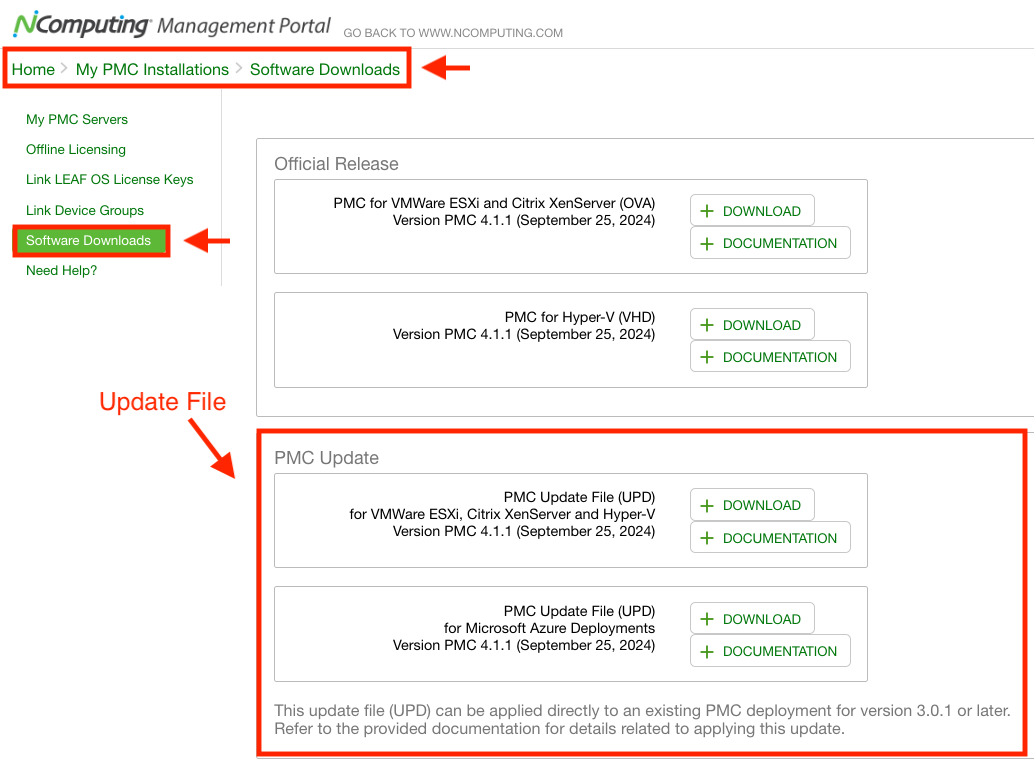Download UPD for Microsoft Azure Deployments
Image resolution: width=1034 pixels, height=771 pixels.
752,619
